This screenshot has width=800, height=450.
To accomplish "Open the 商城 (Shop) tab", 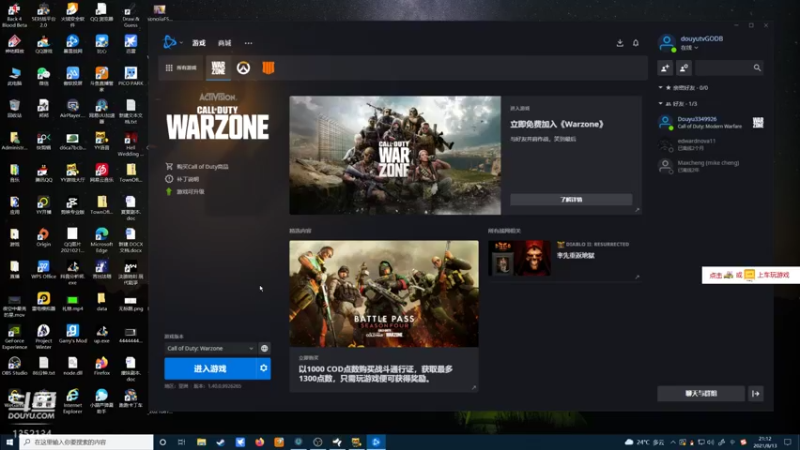I will tap(224, 43).
